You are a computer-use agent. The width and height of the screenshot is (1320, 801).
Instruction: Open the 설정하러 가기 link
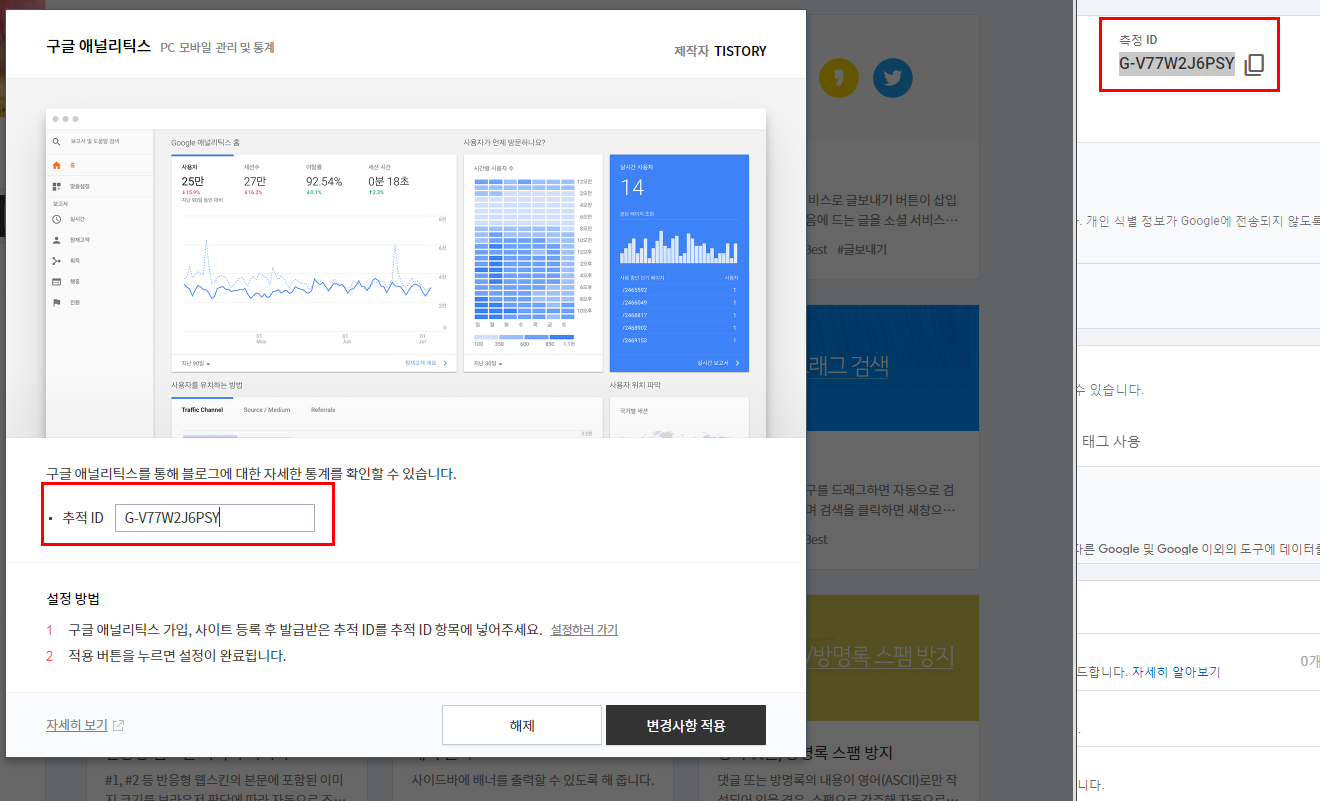tap(584, 630)
